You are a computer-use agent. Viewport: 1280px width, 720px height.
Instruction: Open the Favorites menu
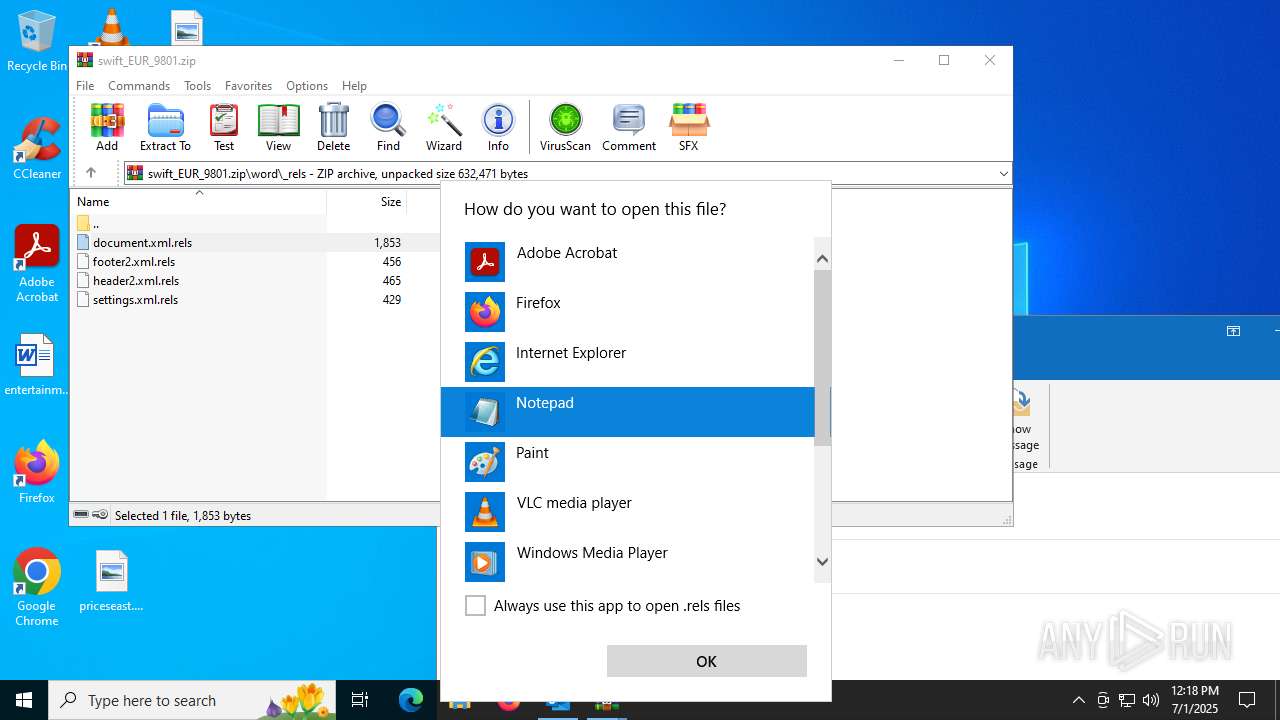tap(248, 86)
